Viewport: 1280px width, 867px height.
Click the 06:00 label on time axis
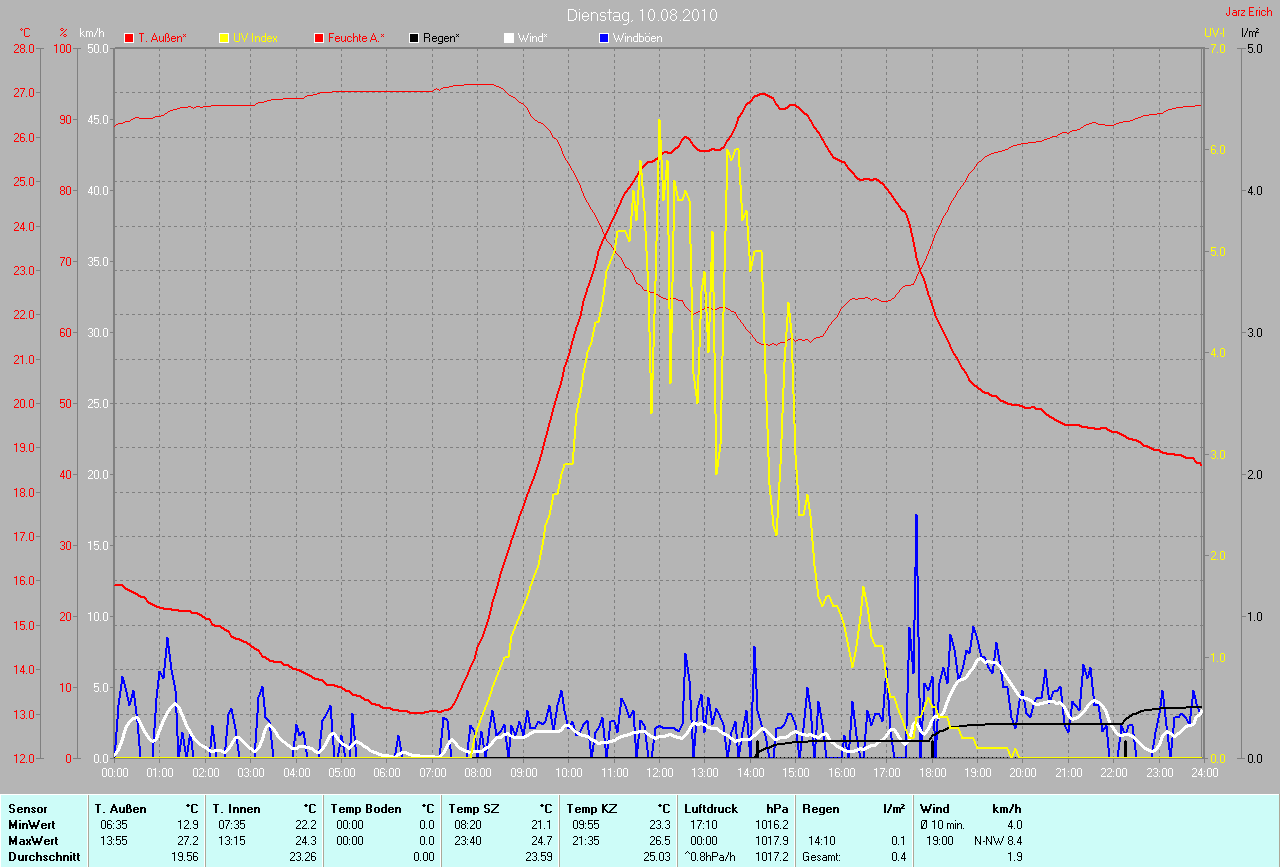(x=387, y=772)
